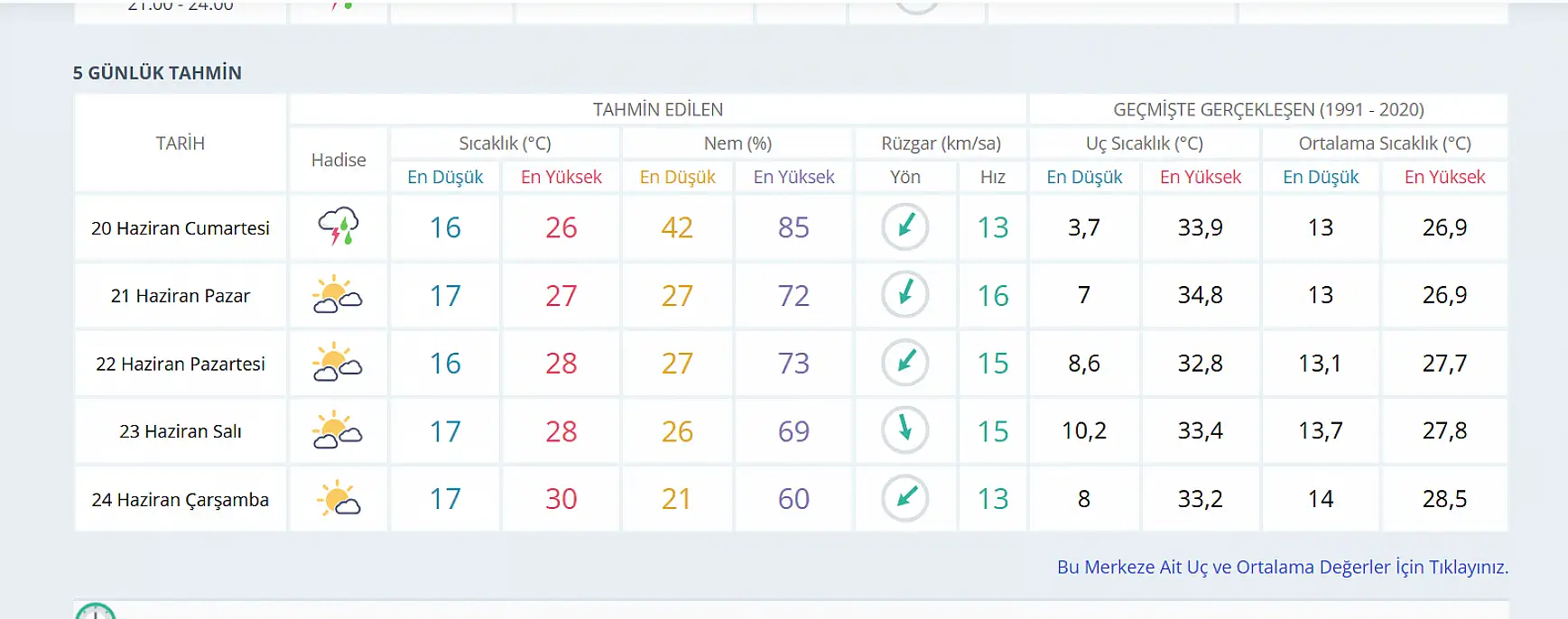
Task: Click the 'Hız' subheader
Action: [x=993, y=177]
